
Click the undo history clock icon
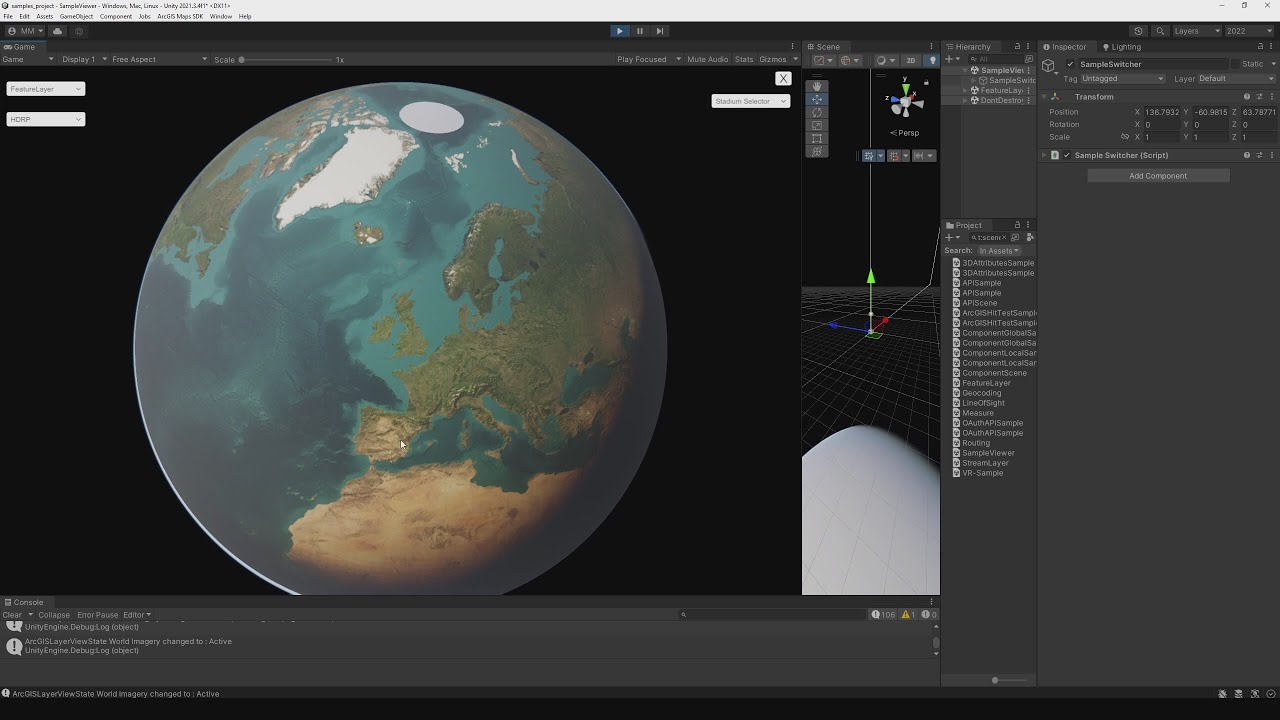(x=1138, y=31)
